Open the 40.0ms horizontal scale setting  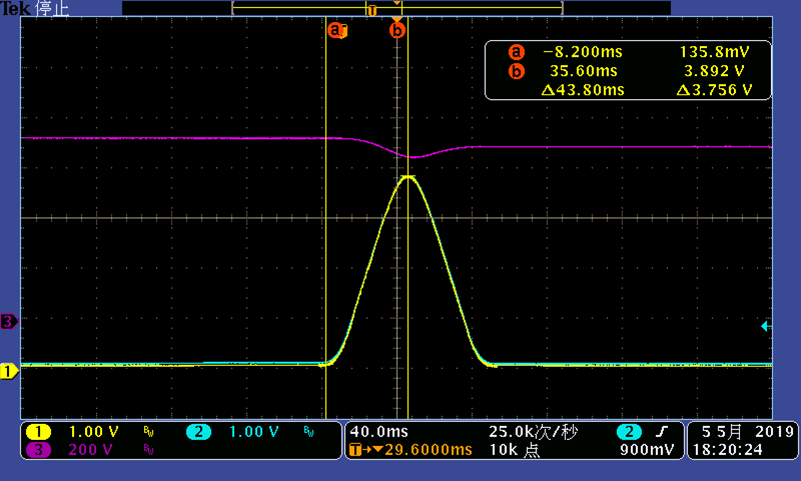375,432
